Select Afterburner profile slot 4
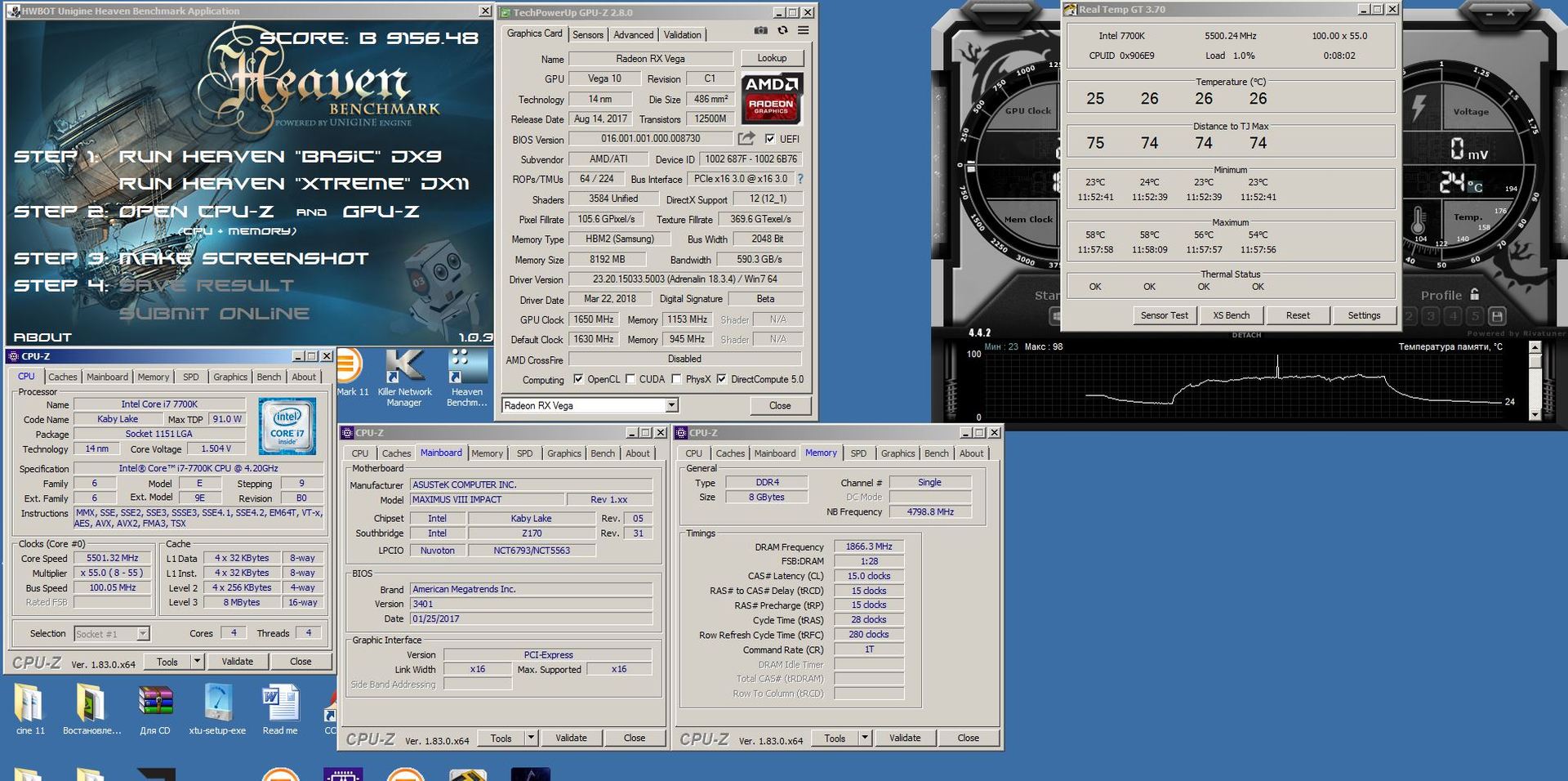The image size is (1568, 781). (1453, 315)
